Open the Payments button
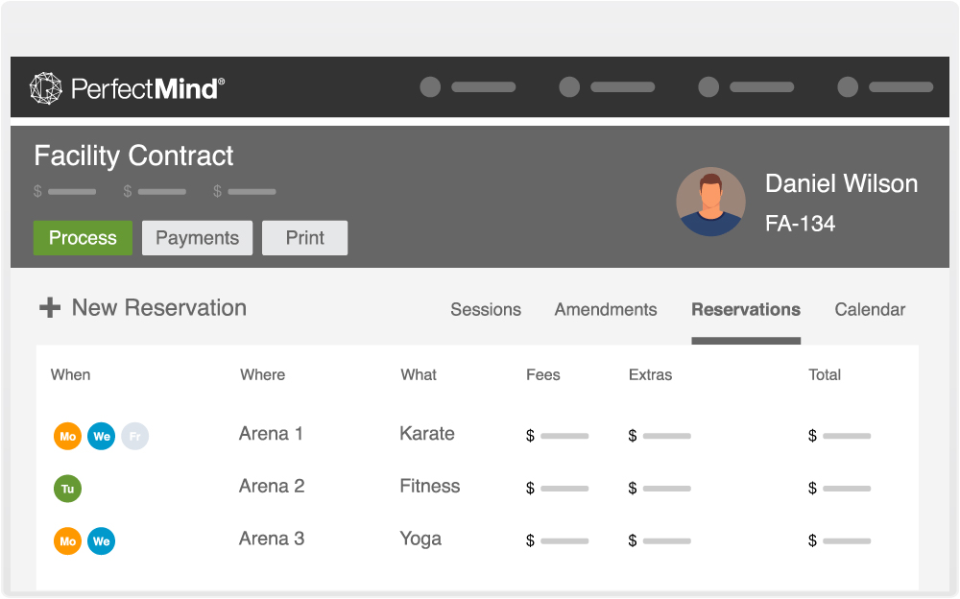Viewport: 960px width, 599px height. click(x=197, y=238)
